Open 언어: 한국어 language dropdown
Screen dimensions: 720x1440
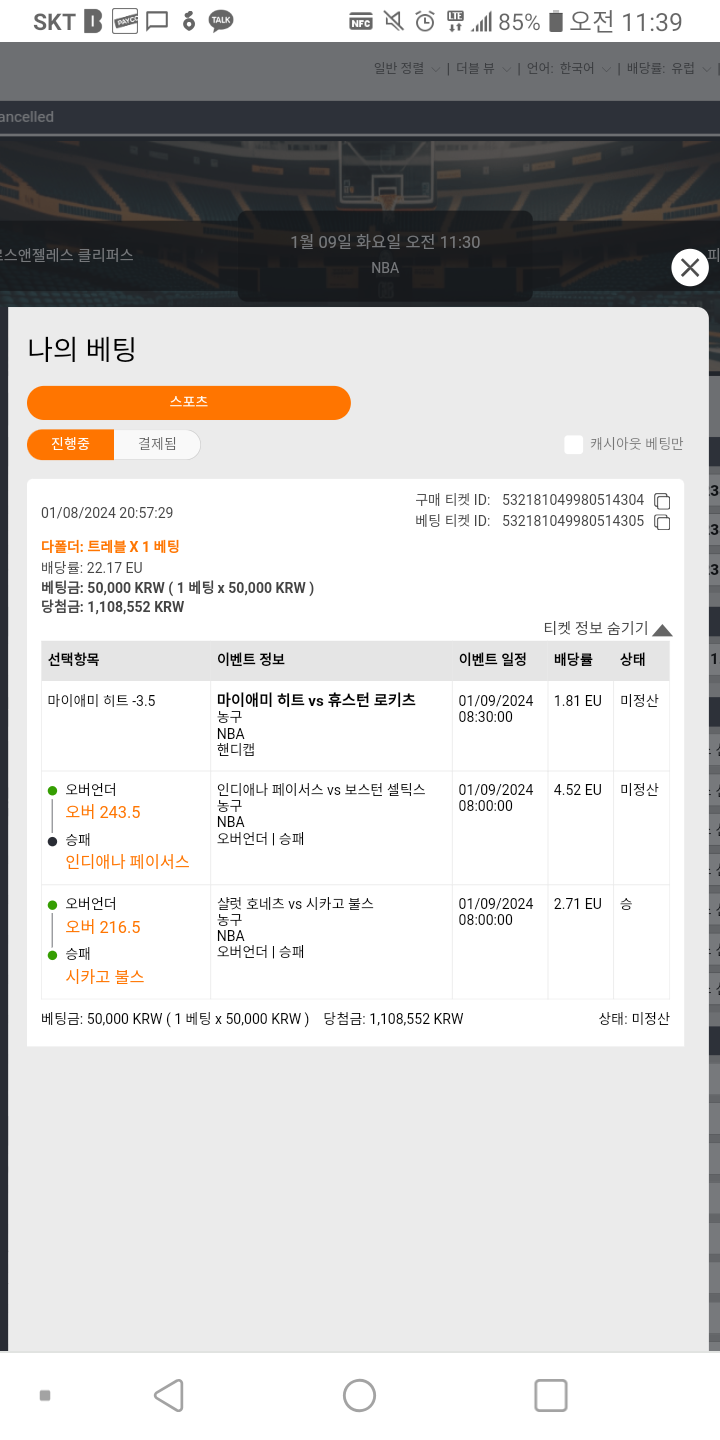569,69
